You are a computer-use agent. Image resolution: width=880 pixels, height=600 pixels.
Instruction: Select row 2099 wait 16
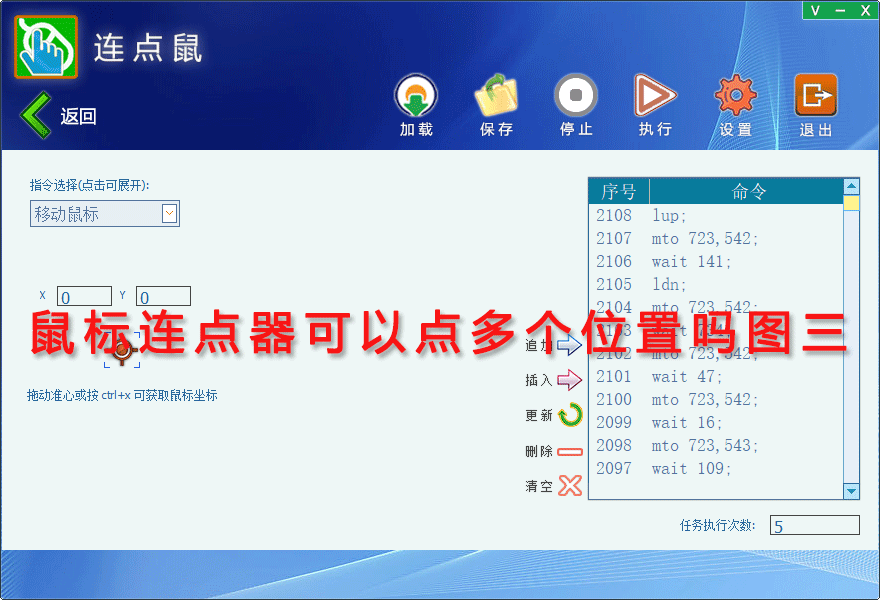tap(716, 423)
